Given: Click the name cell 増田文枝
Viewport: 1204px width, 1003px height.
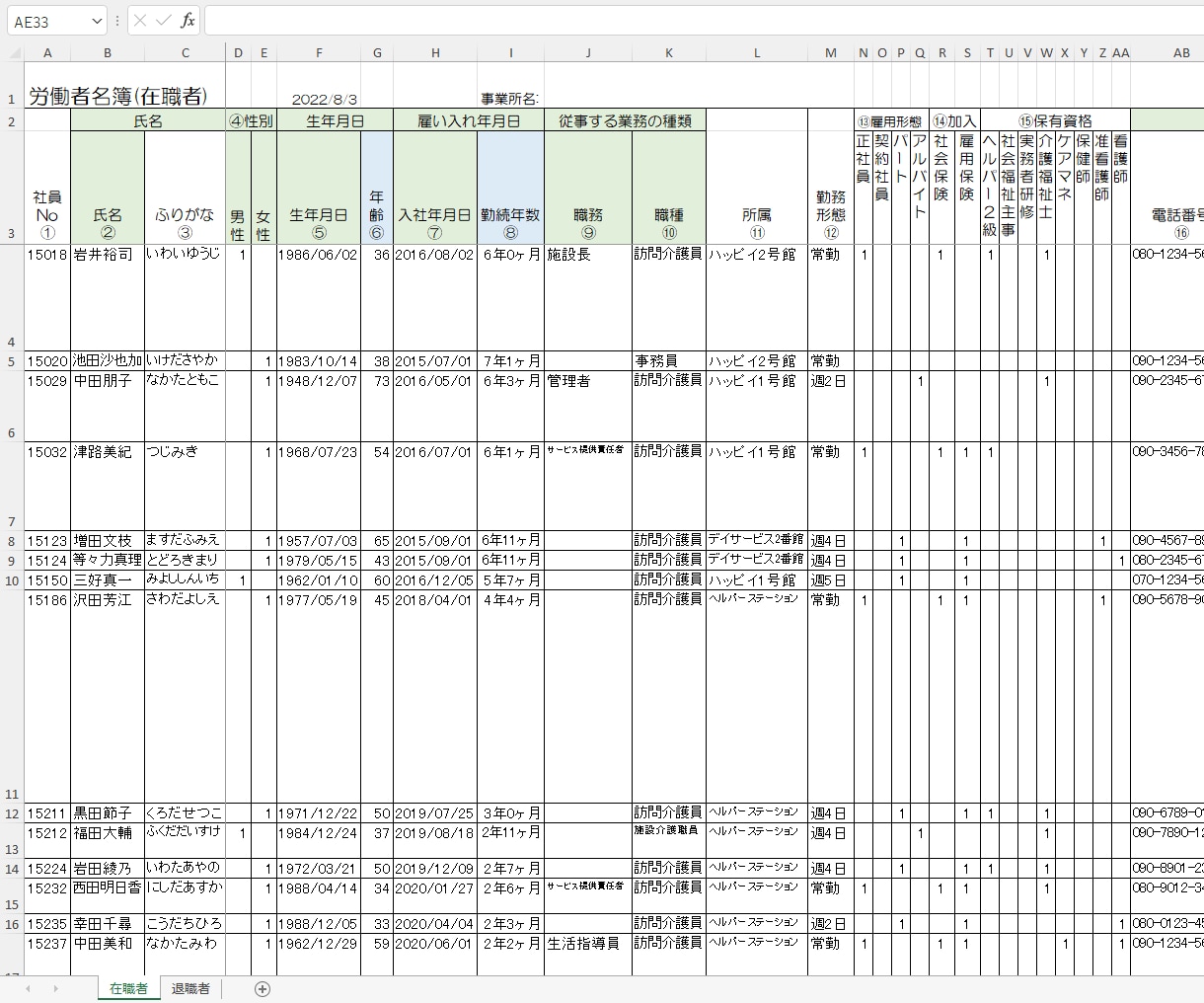Looking at the screenshot, I should tap(108, 541).
